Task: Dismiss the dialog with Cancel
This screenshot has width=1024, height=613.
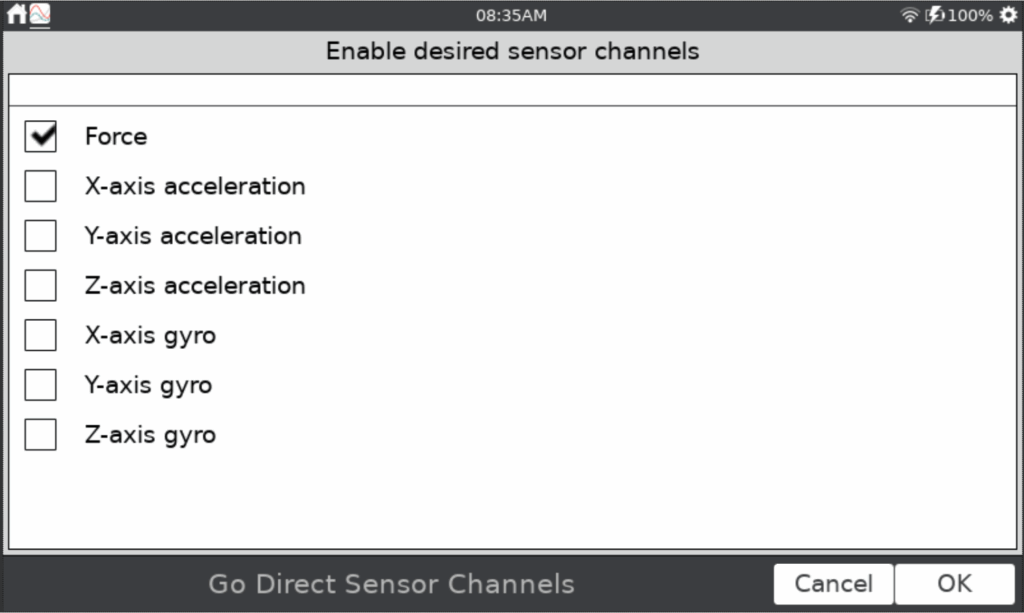Action: click(833, 584)
